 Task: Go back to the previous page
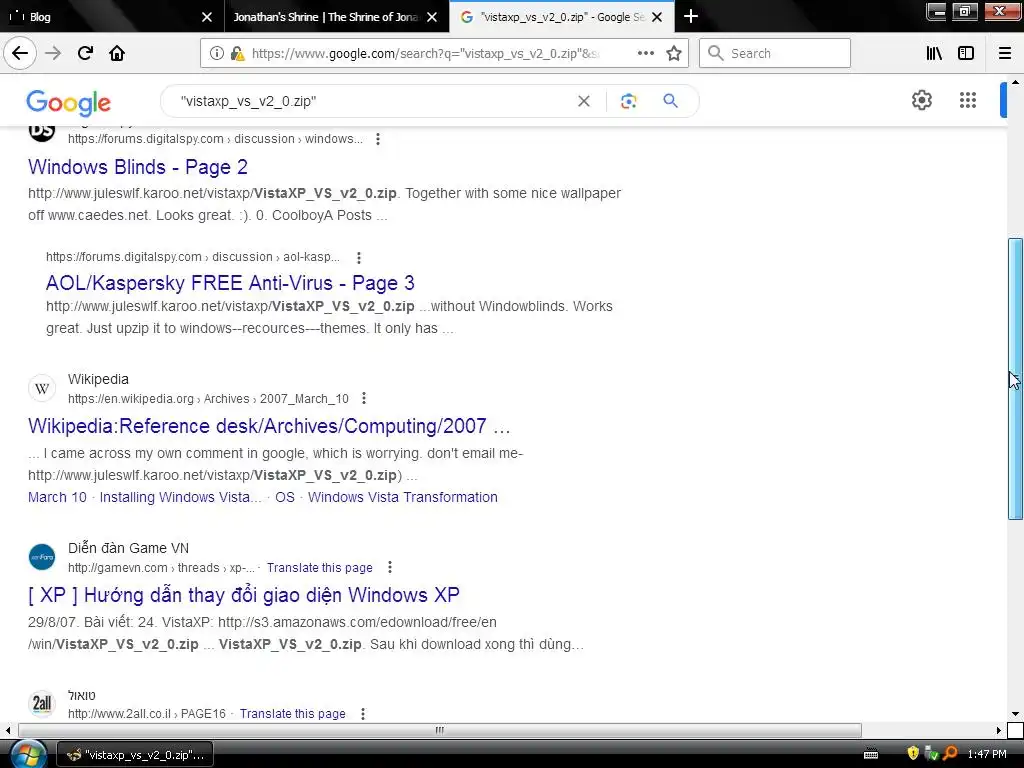click(20, 53)
